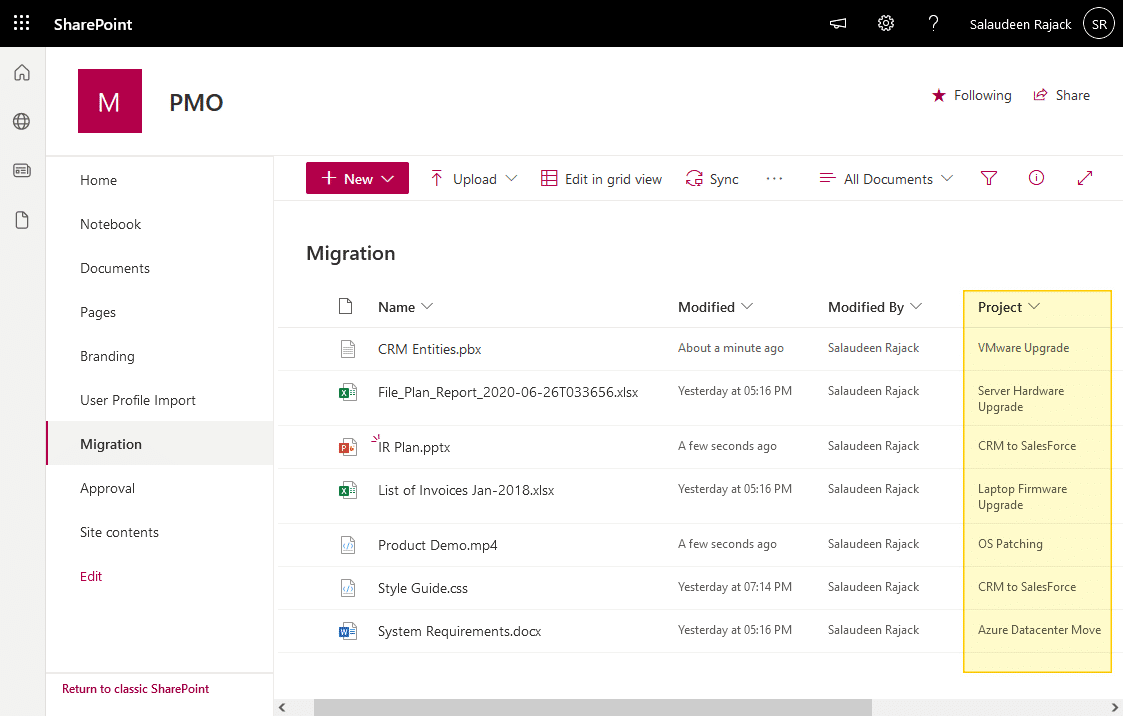Open the Modified column sort menu
Screen dimensions: 1123x716
(715, 307)
